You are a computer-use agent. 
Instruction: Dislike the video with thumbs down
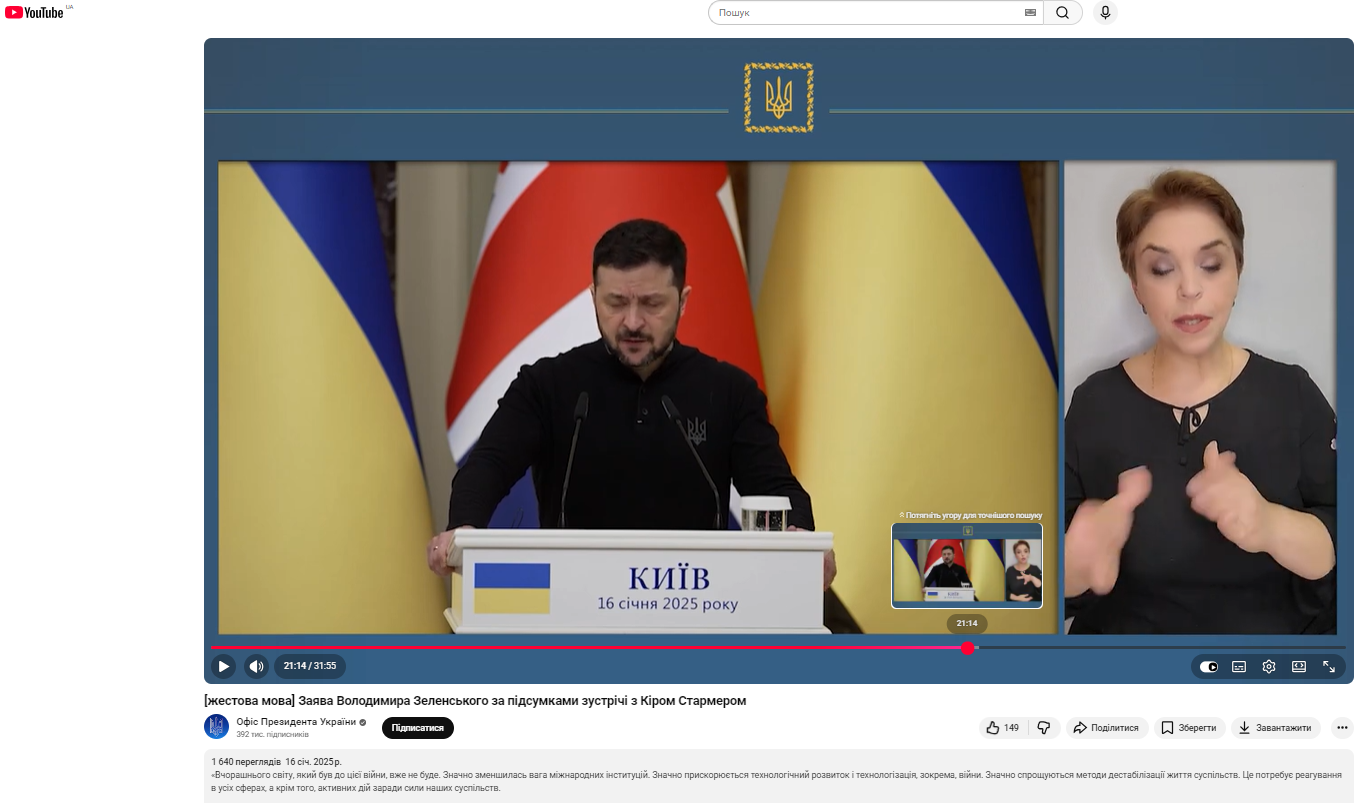[1043, 728]
